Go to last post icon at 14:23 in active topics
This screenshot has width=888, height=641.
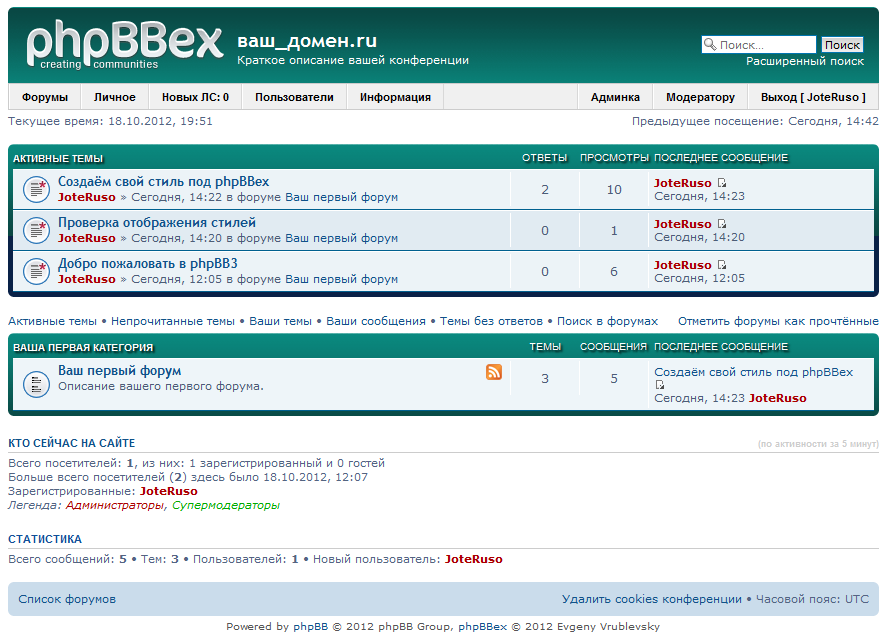click(722, 184)
